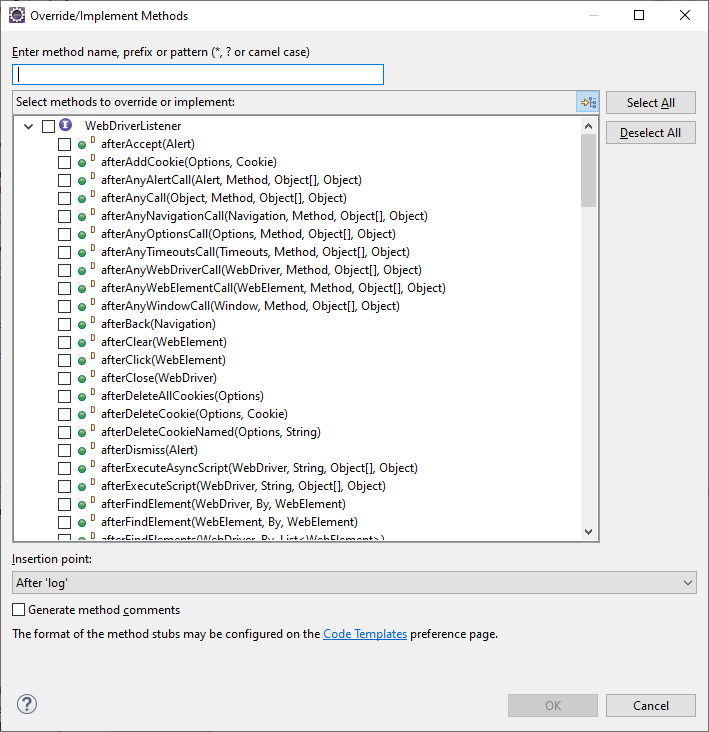Click the method icon beside afterClose(WebDriver)
Screen dimensions: 709x732
(83, 378)
